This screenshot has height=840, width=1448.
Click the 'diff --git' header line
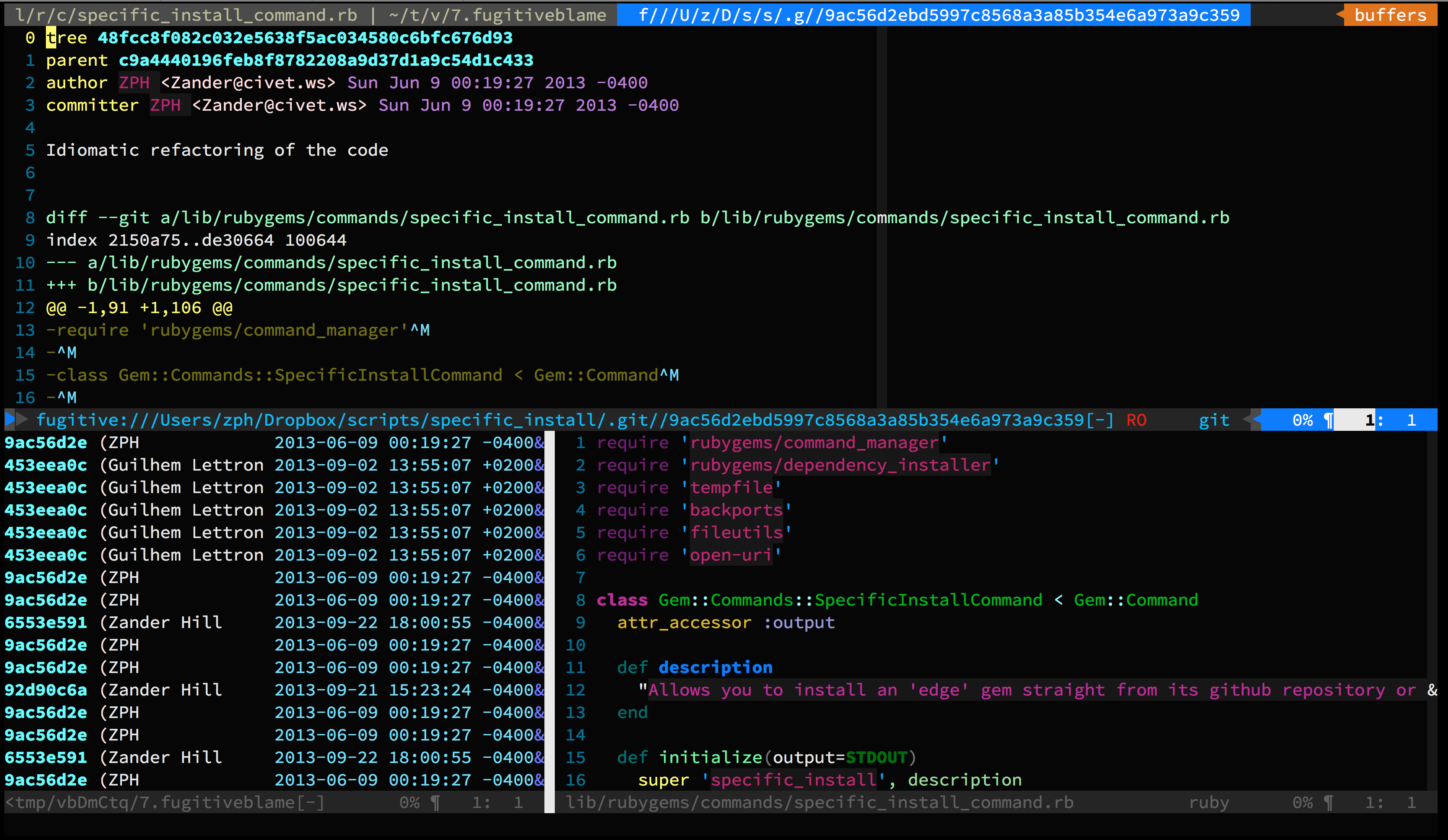(x=637, y=218)
